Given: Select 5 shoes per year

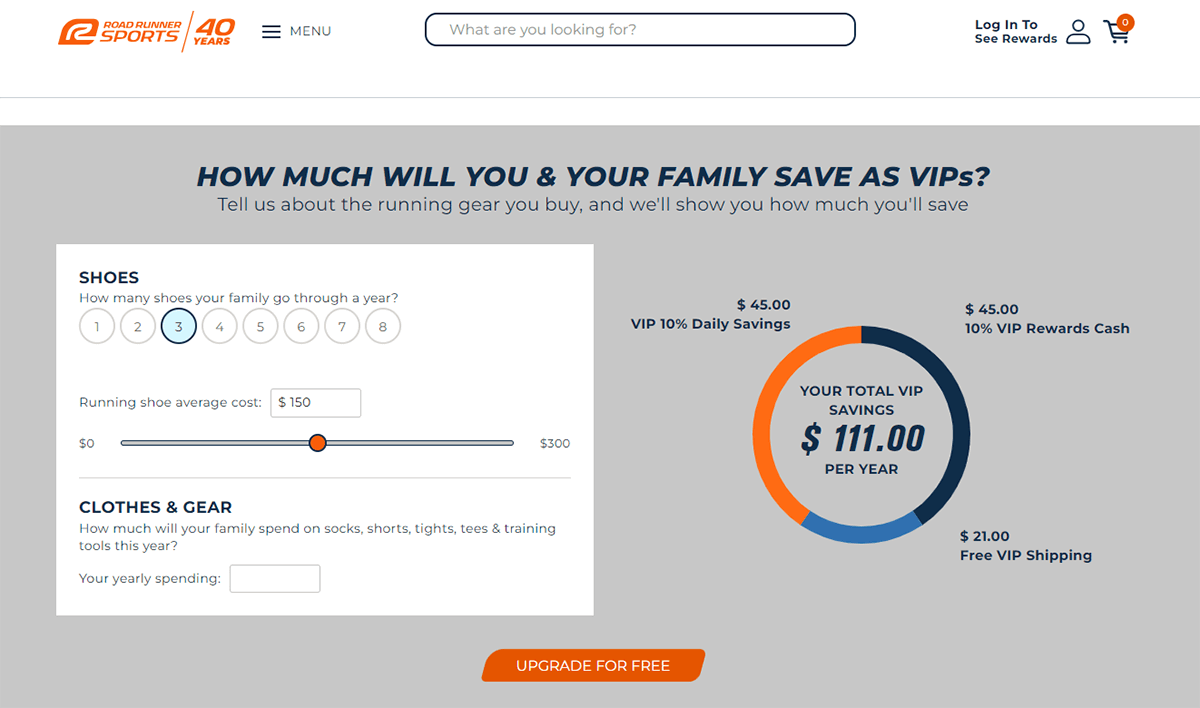Looking at the screenshot, I should [x=260, y=326].
